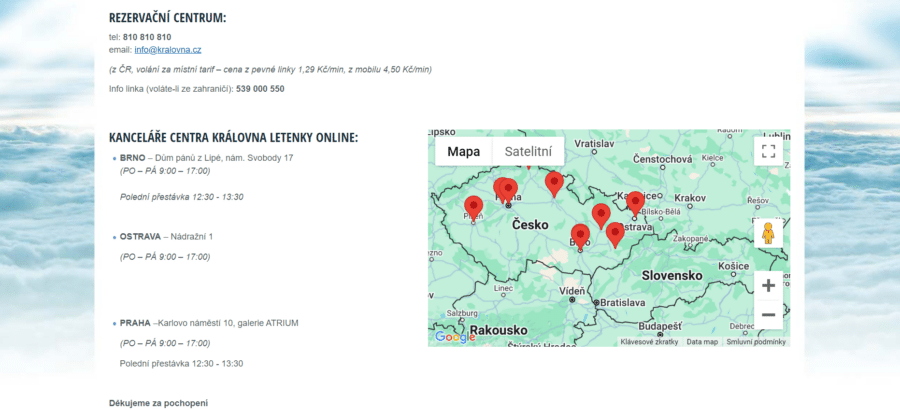The width and height of the screenshot is (900, 410).
Task: Click the Slovensko label on the map
Action: (672, 276)
